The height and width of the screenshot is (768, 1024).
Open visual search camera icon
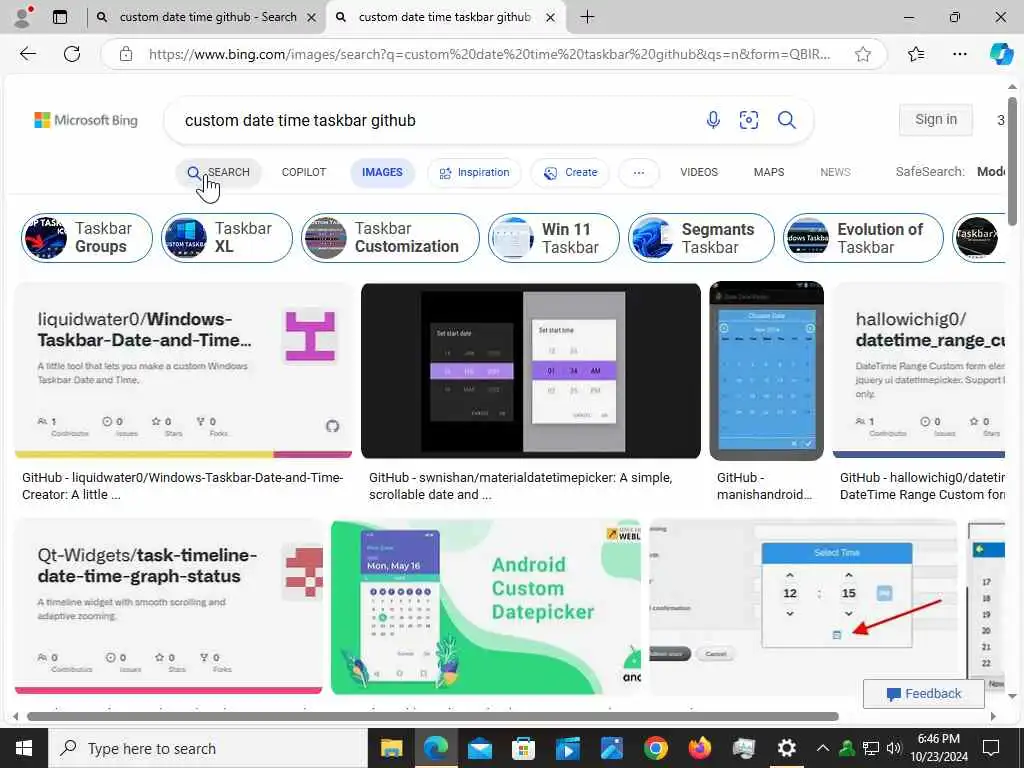coord(749,120)
